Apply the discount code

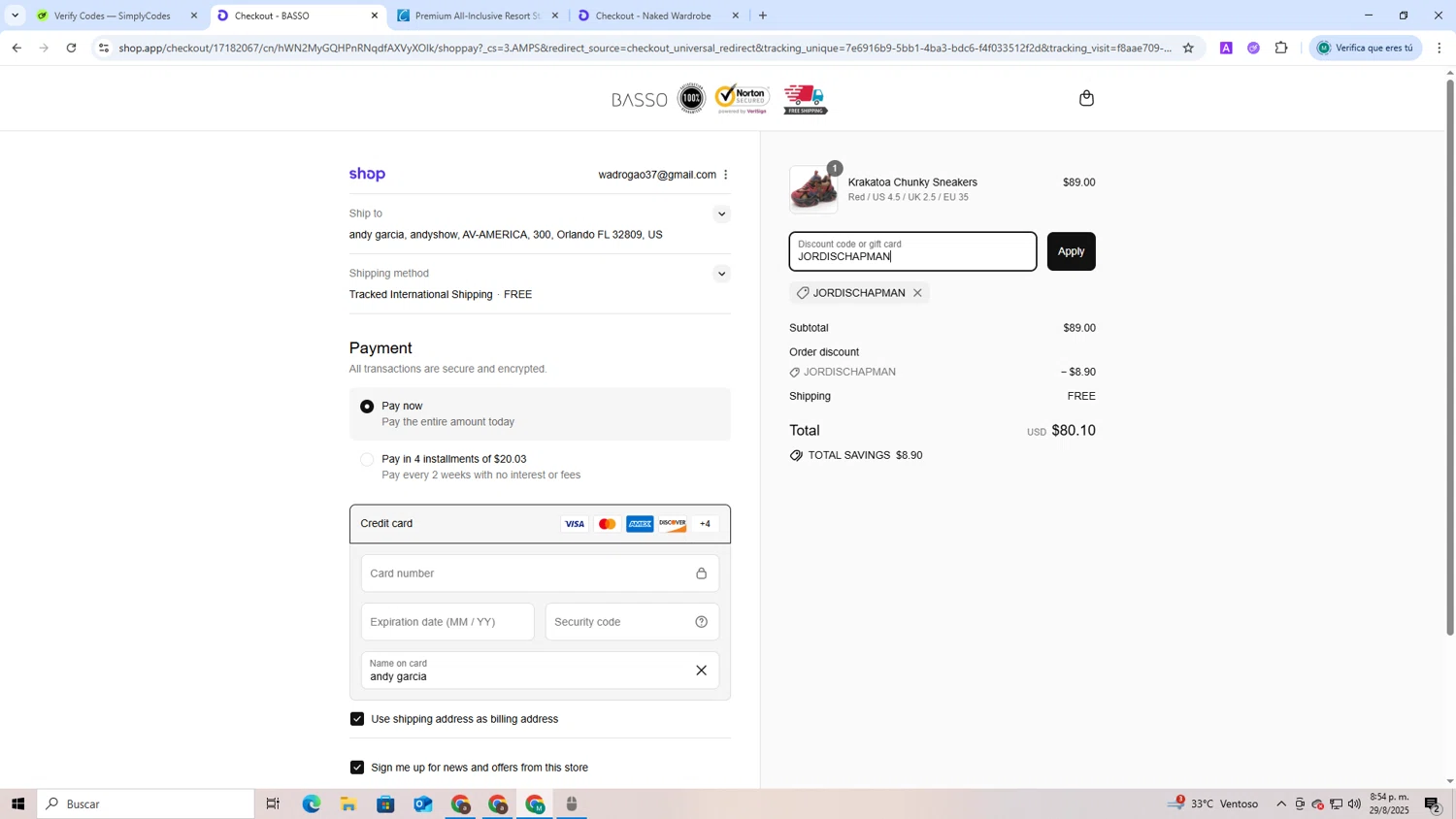(1071, 251)
